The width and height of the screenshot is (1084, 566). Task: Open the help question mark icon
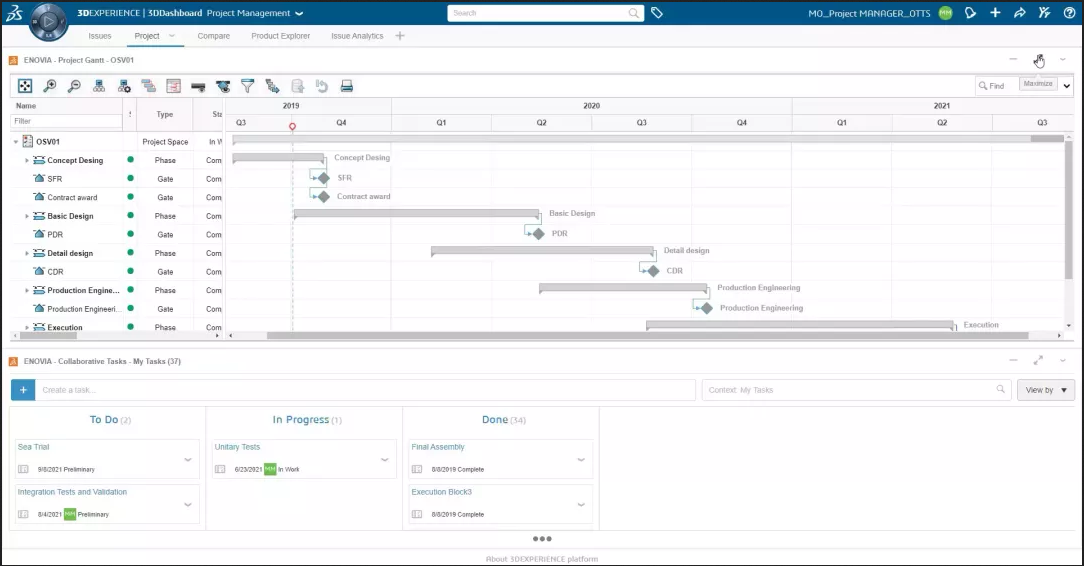1069,13
